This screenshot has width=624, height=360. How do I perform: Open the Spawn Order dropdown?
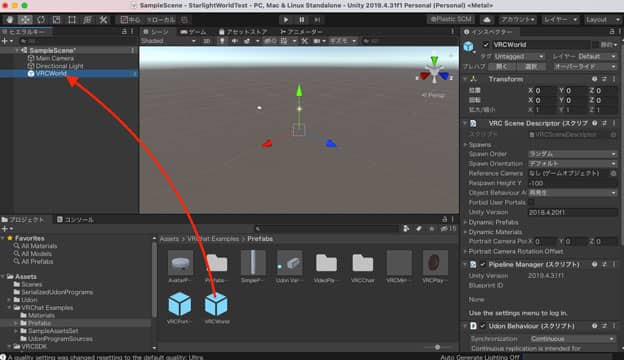[572, 154]
